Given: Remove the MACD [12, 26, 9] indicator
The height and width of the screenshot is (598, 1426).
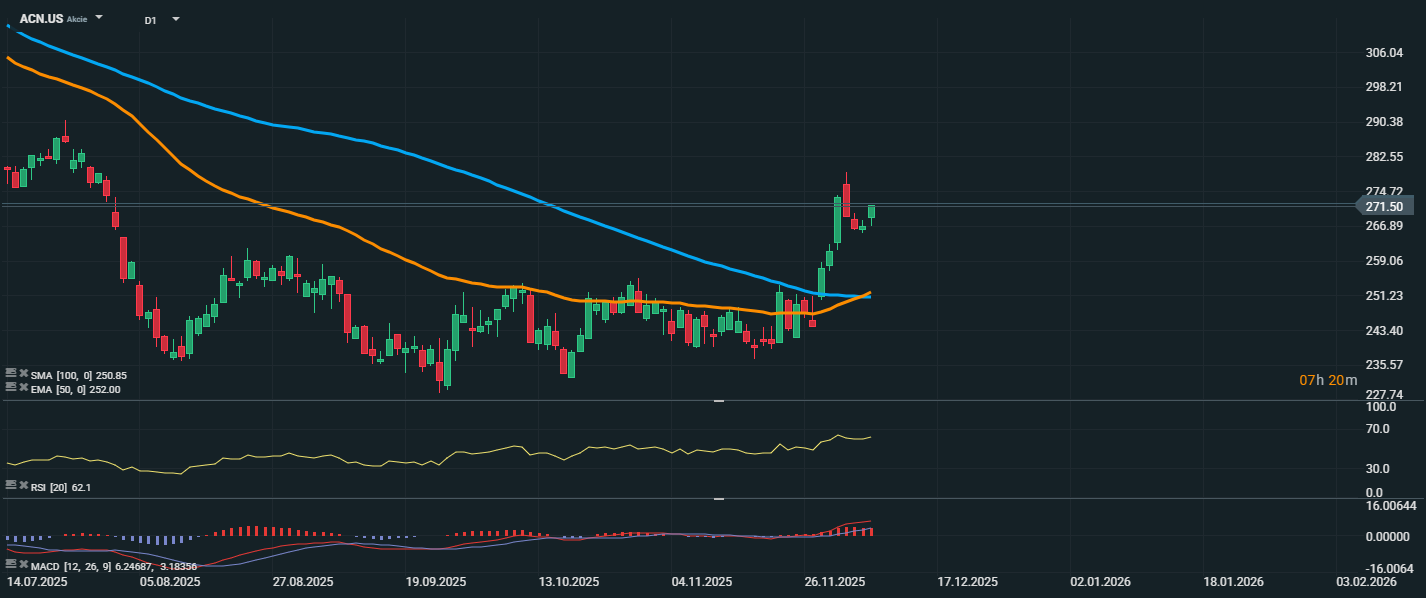Looking at the screenshot, I should click(23, 565).
